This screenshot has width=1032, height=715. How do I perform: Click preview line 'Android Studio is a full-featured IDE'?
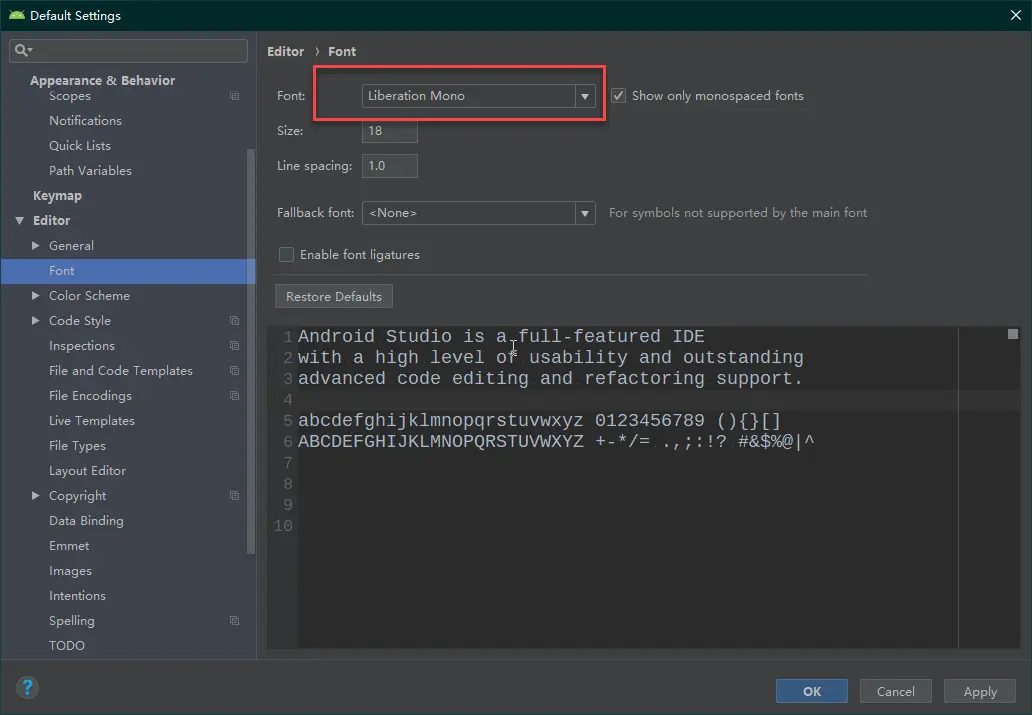[501, 336]
